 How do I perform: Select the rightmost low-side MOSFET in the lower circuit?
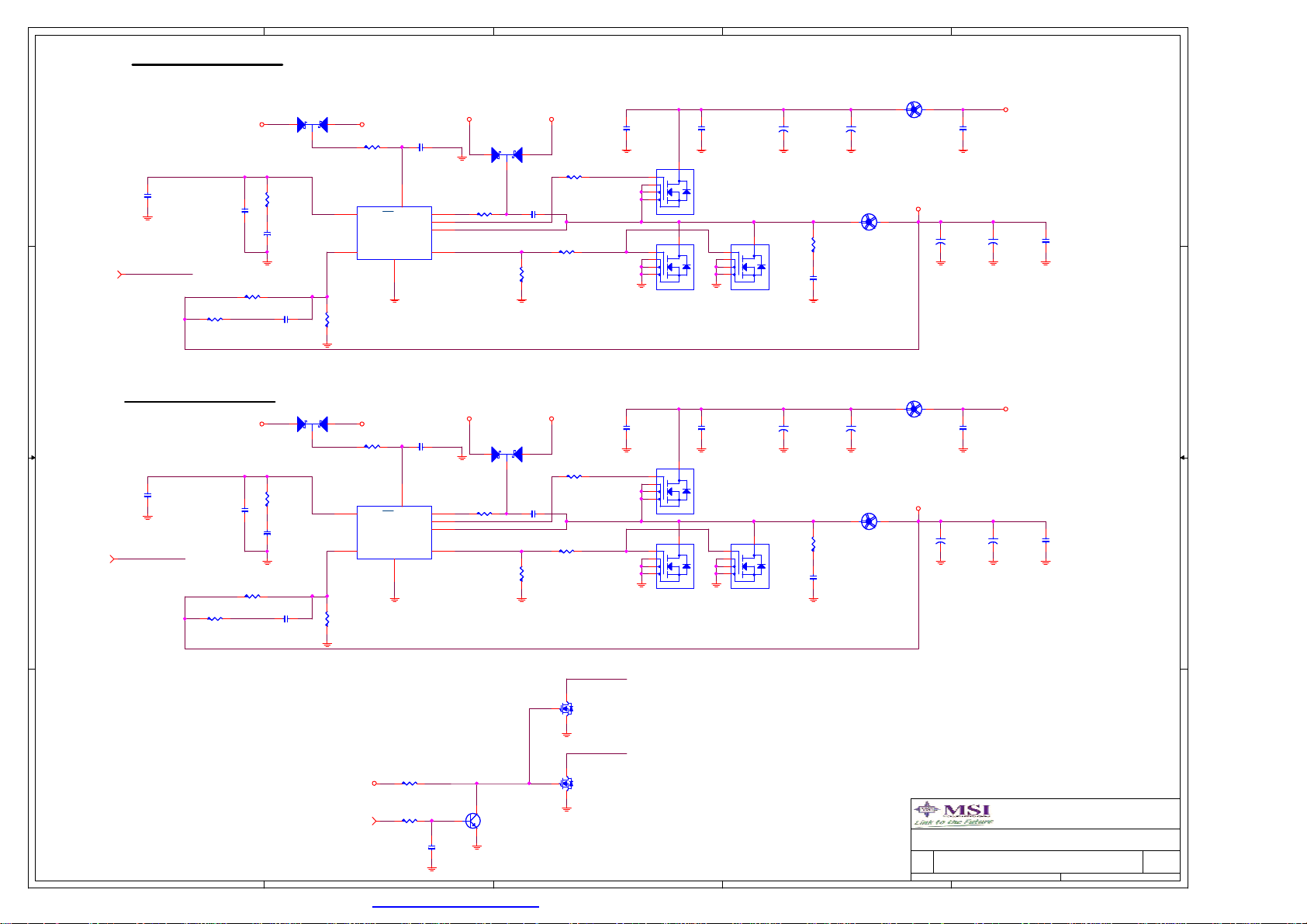(x=750, y=566)
